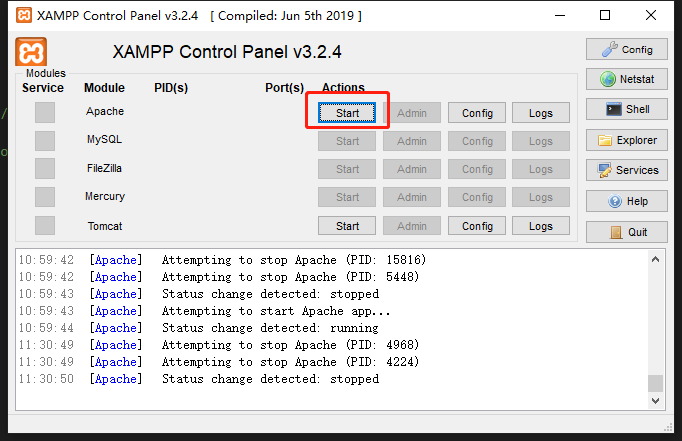Click the FileZilla module name label
Viewport: 682px width, 441px height.
click(x=104, y=168)
